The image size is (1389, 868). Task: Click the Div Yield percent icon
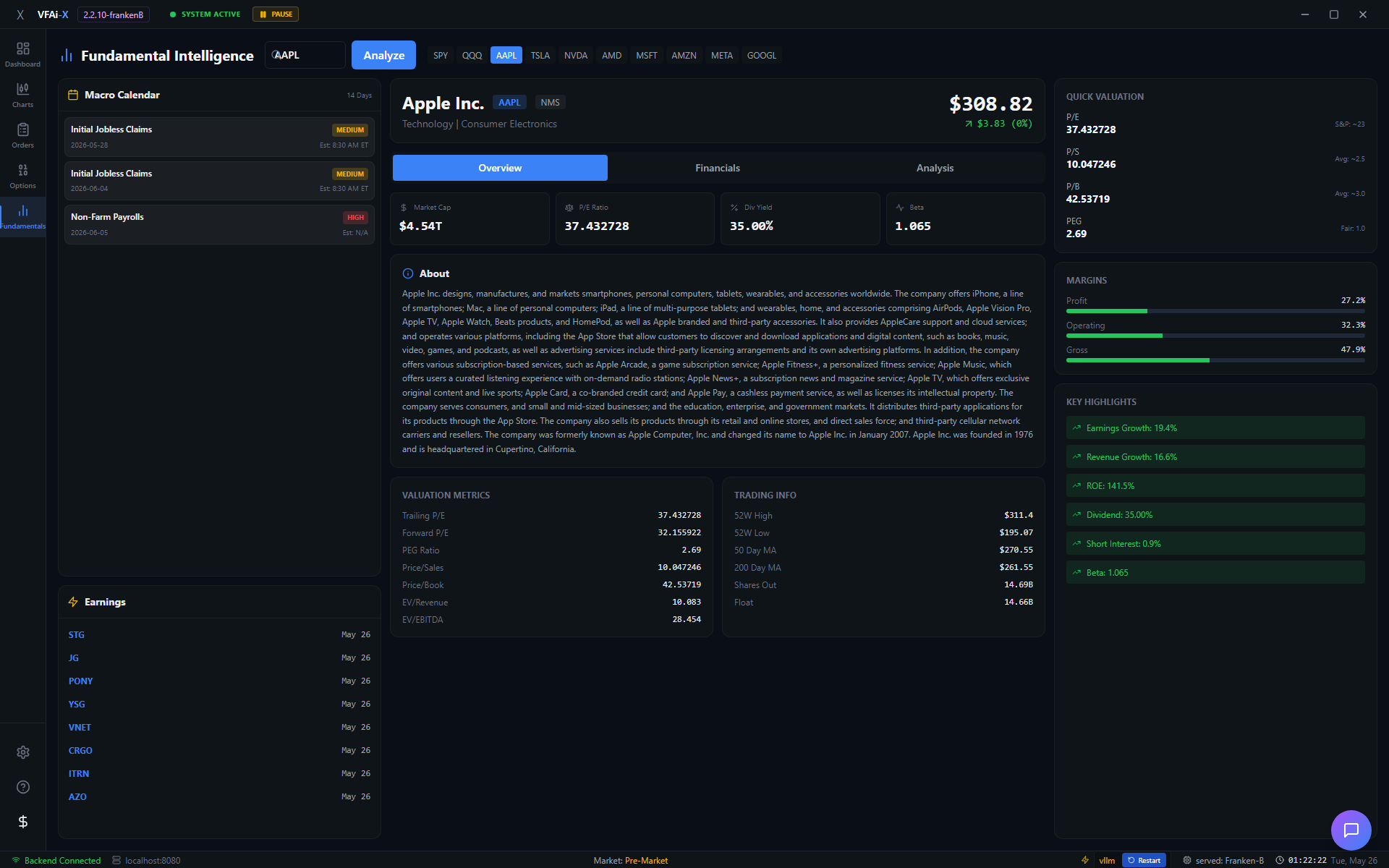[734, 208]
